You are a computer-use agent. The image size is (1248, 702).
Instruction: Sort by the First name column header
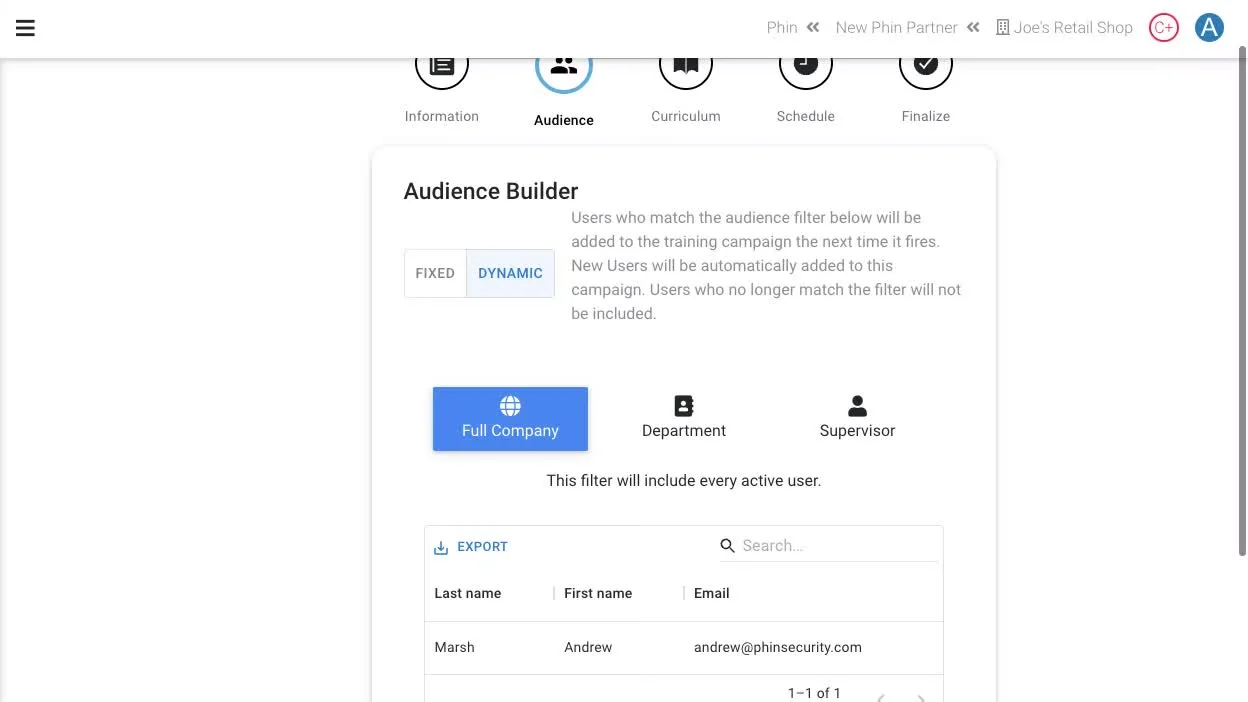point(598,593)
